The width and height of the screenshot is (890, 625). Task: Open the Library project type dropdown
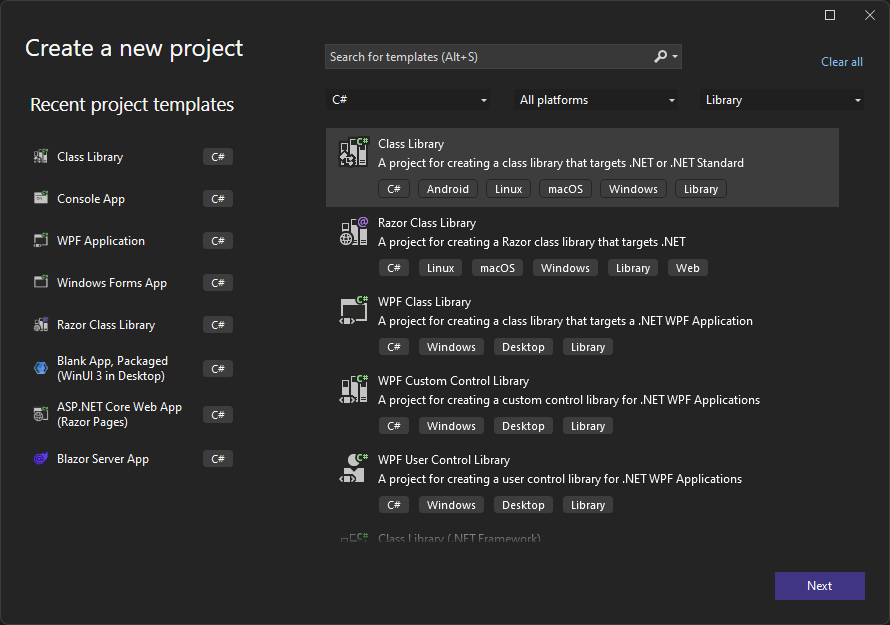point(782,100)
